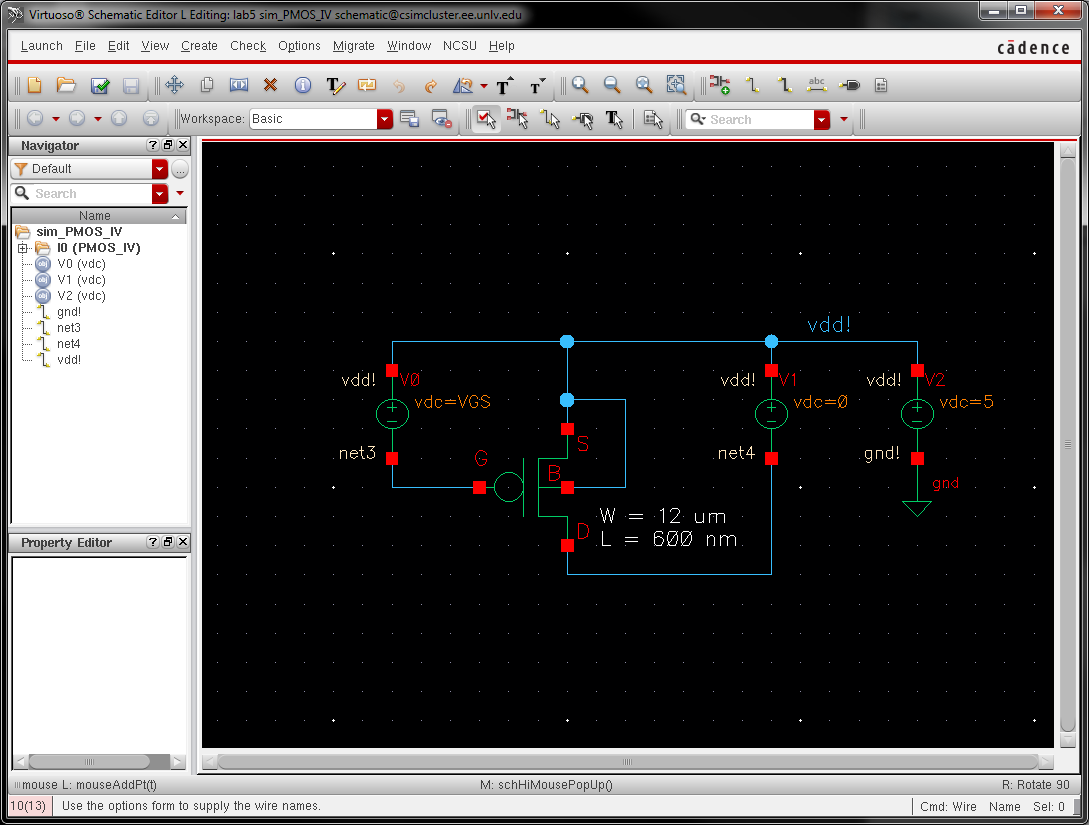
Task: Select the Create Pin tool icon
Action: (849, 86)
